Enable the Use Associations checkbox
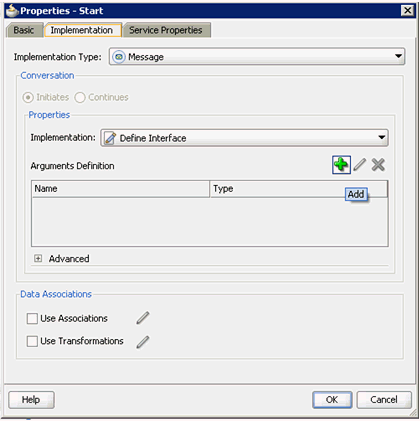Image resolution: width=420 pixels, height=421 pixels. pyautogui.click(x=32, y=318)
